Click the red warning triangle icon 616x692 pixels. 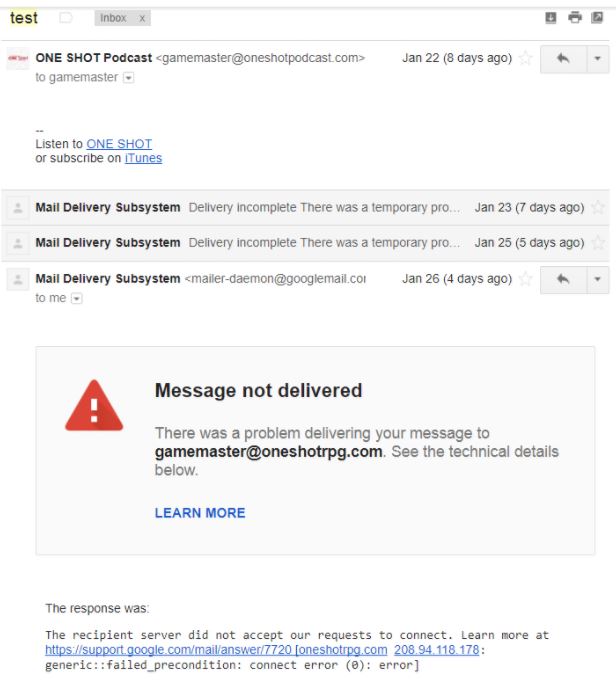pos(94,406)
